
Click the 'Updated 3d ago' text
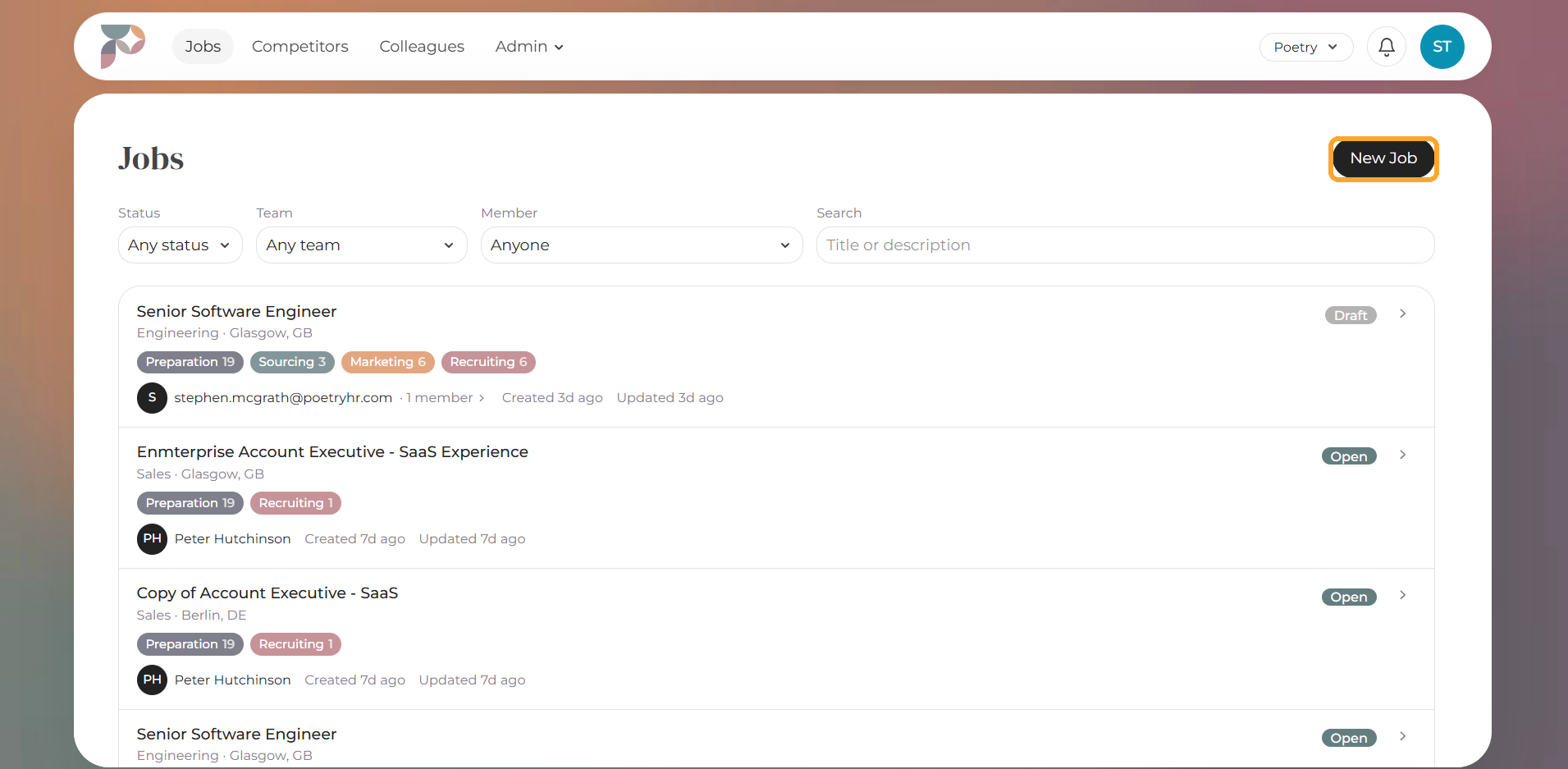click(670, 397)
